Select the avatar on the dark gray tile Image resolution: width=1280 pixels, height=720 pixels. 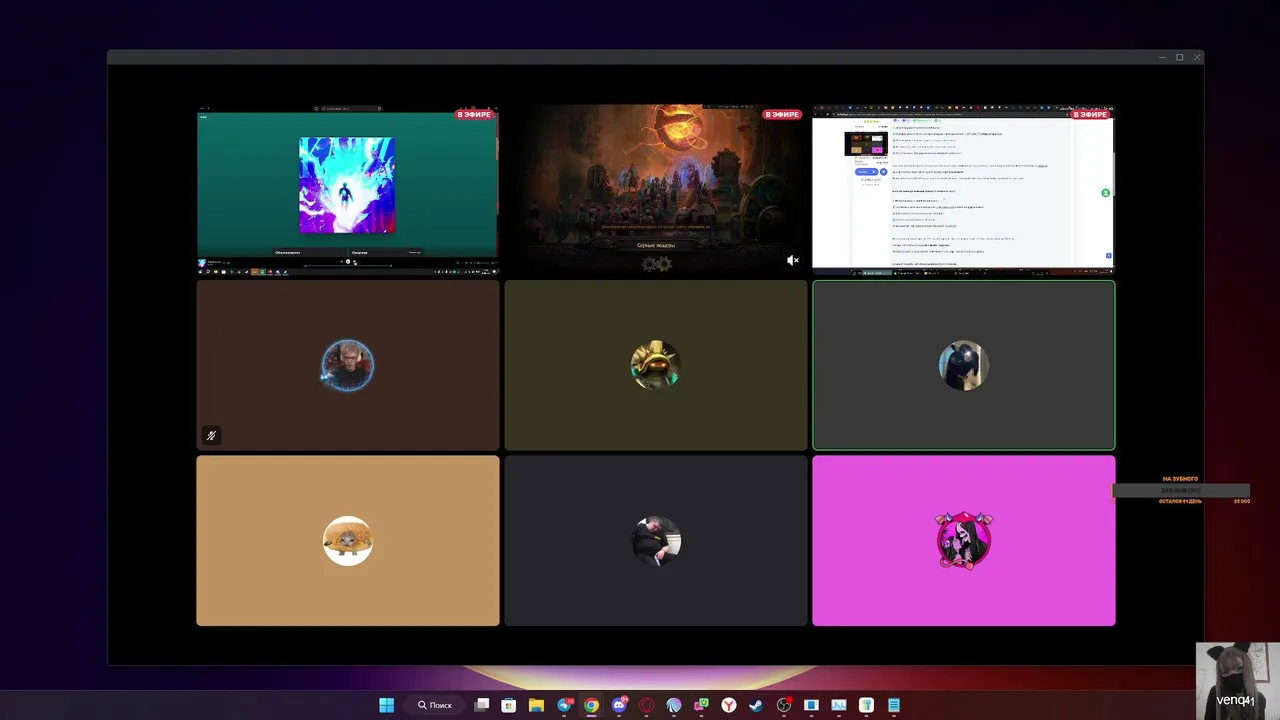[x=656, y=541]
